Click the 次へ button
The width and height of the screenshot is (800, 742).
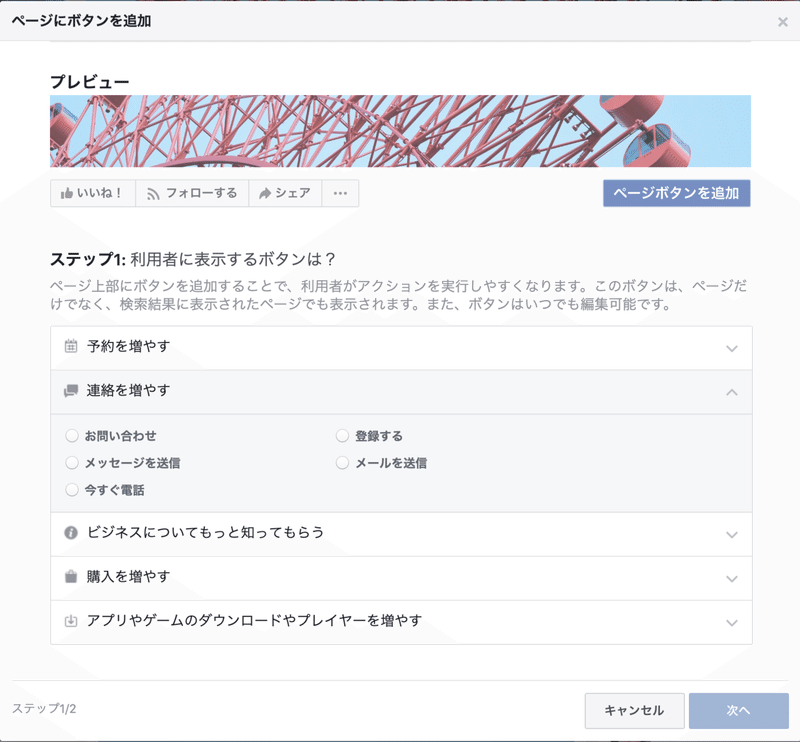coord(738,711)
